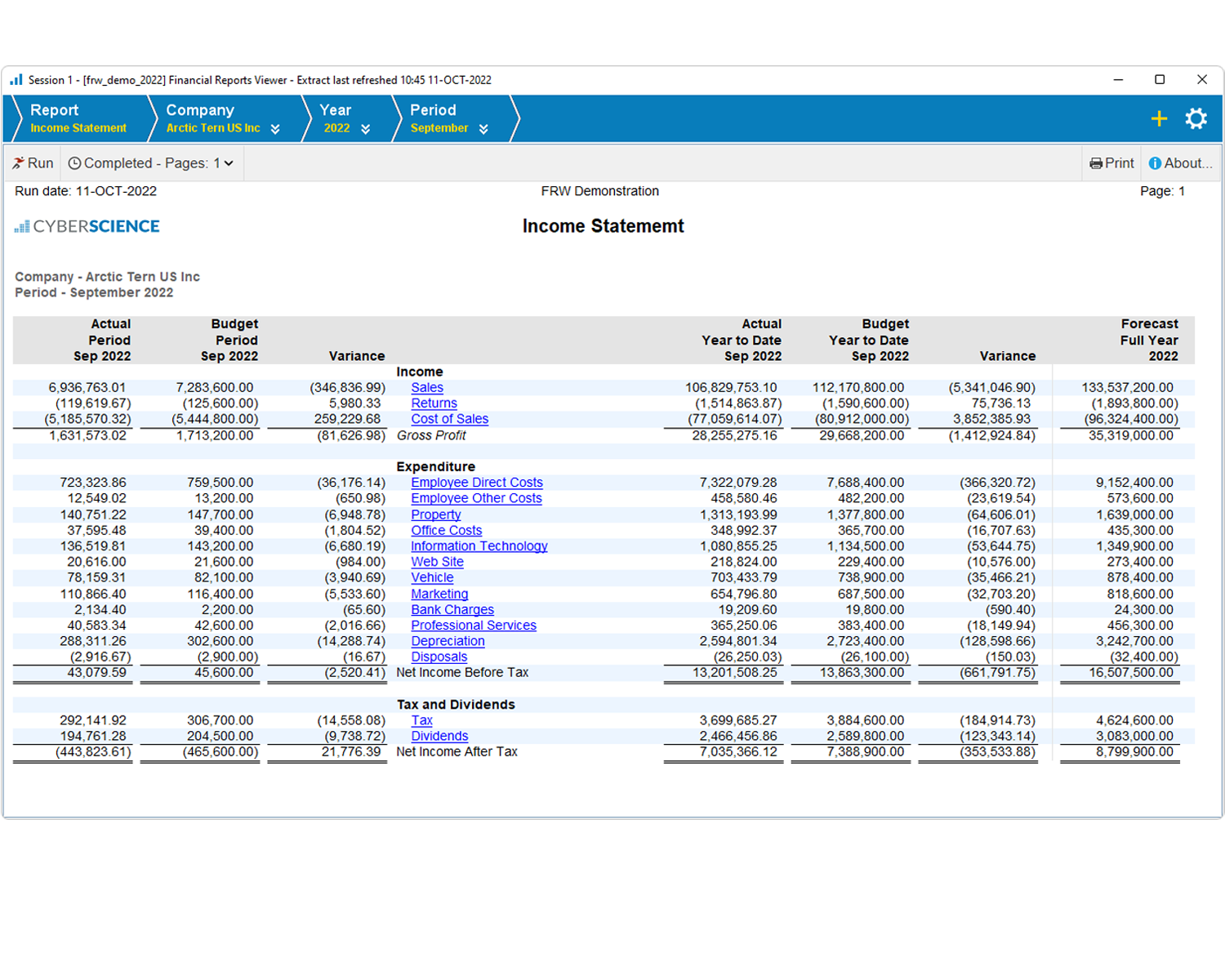Click the bar chart icon in title bar

click(x=15, y=79)
